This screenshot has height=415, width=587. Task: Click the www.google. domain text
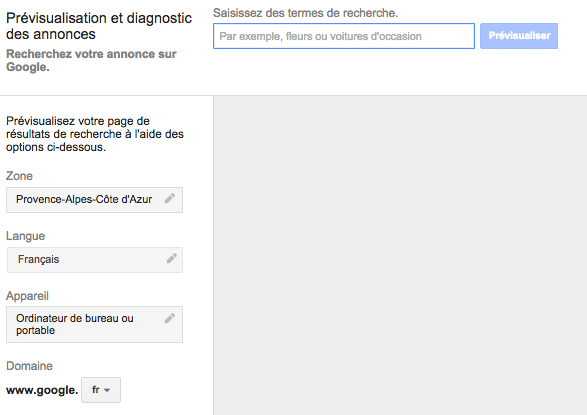click(x=42, y=390)
